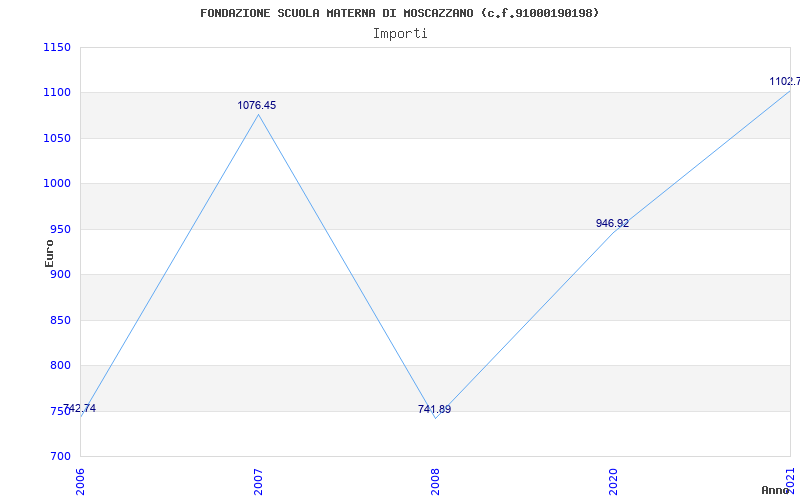This screenshot has width=800, height=500.
Task: Select the 741.89 data label
Action: coord(434,409)
